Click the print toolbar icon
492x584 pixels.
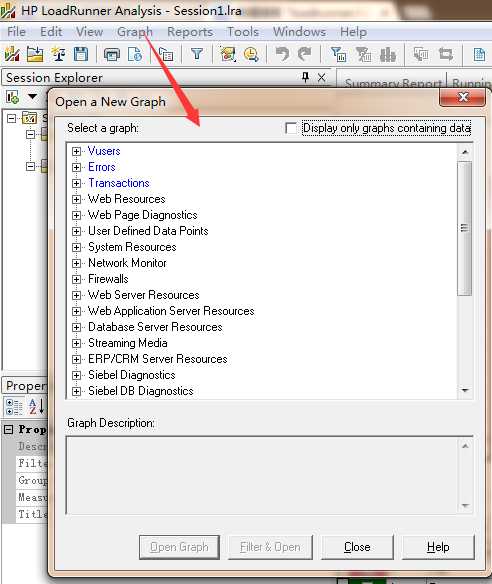pos(112,54)
